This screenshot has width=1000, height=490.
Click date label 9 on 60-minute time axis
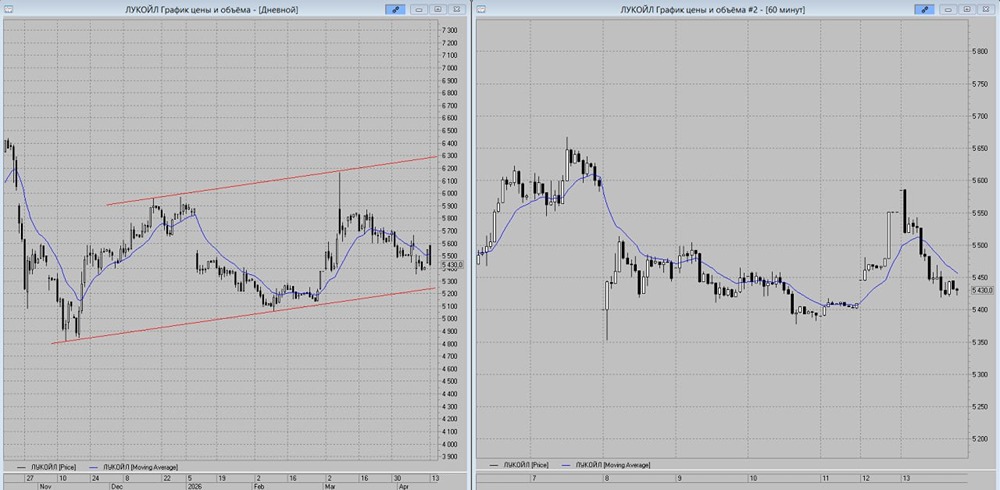(679, 477)
